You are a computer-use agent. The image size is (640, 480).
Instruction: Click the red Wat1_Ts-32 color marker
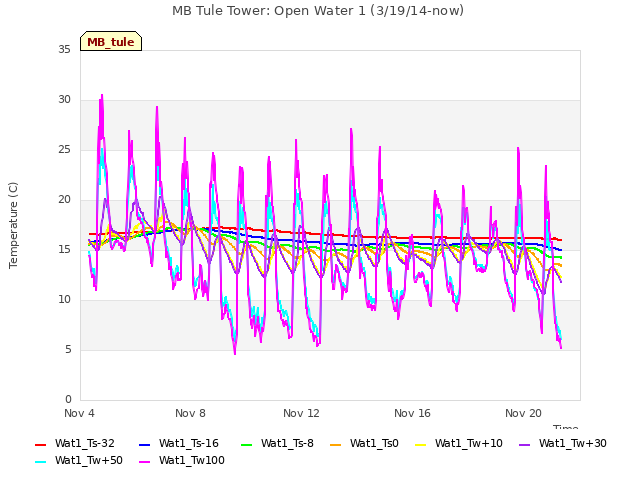click(40, 444)
